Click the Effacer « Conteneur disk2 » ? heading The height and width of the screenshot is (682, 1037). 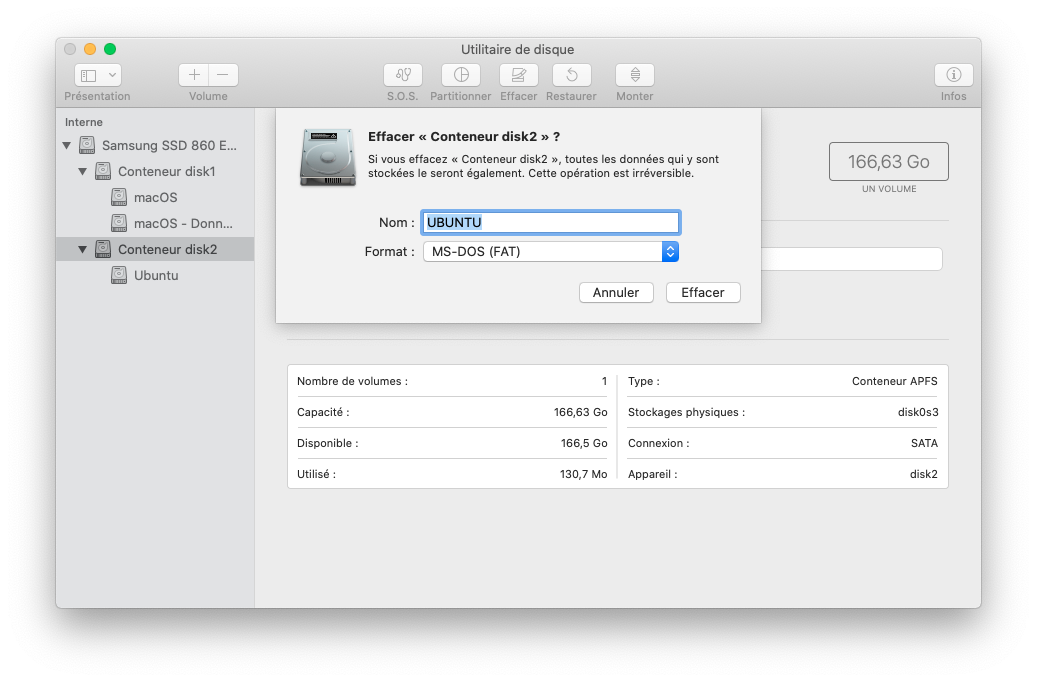click(464, 137)
